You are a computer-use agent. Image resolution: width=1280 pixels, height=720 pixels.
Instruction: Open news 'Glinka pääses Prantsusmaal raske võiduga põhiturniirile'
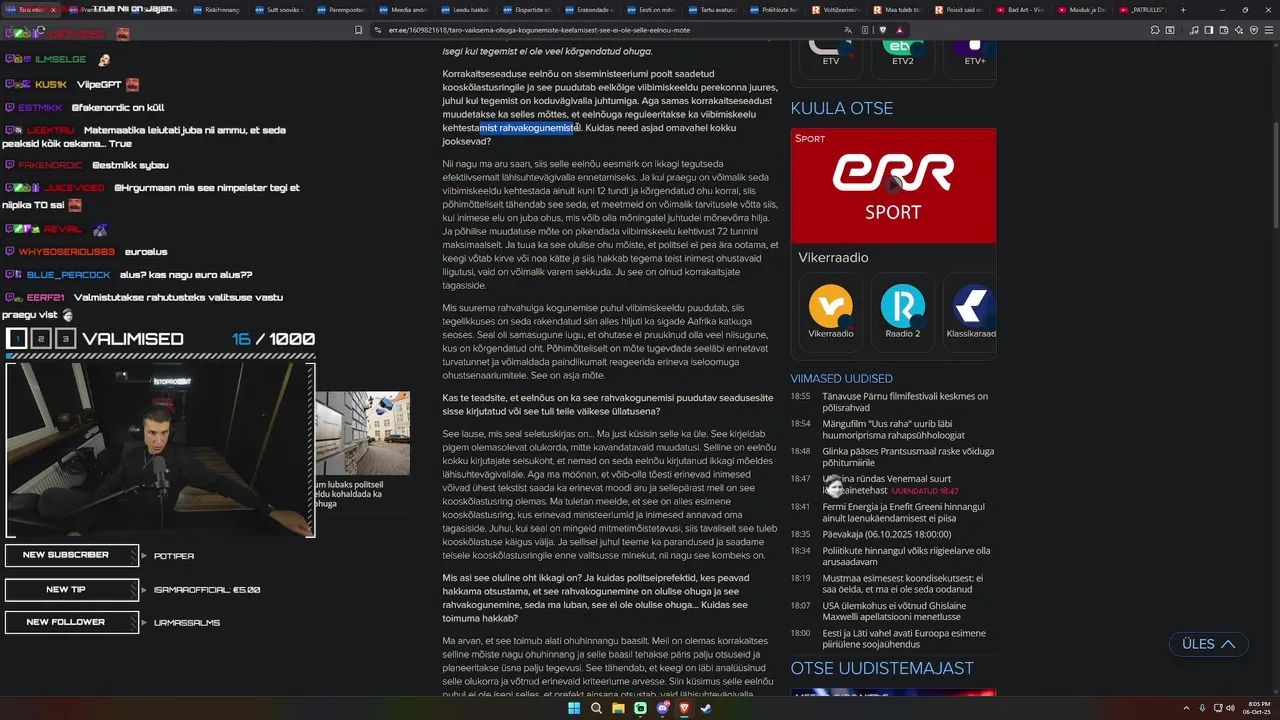coord(908,457)
